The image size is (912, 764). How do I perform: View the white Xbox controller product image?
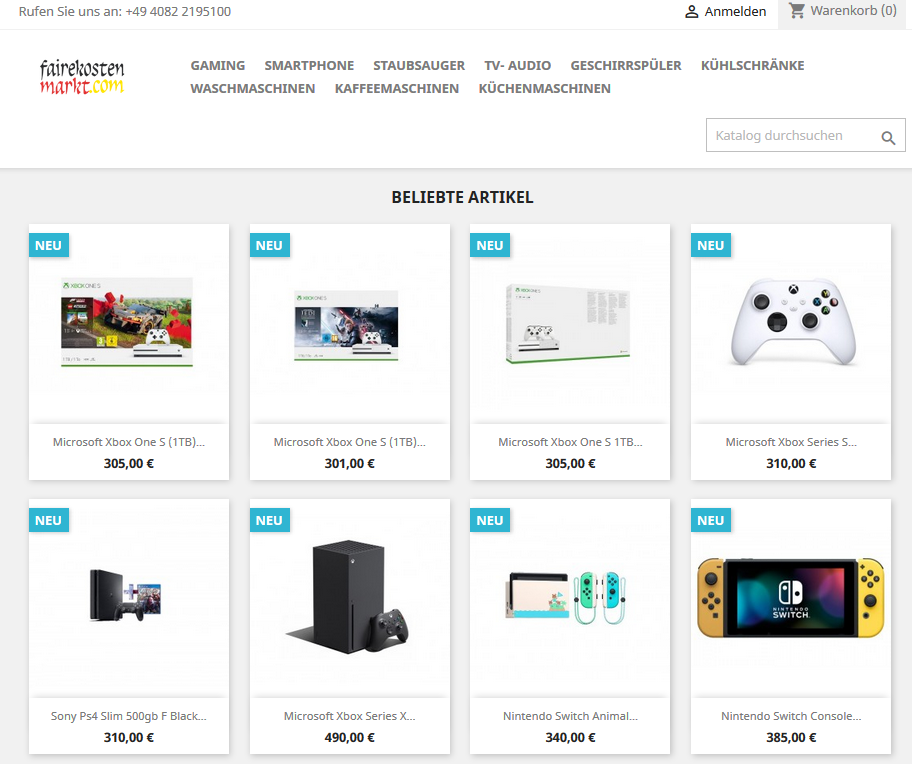(791, 324)
